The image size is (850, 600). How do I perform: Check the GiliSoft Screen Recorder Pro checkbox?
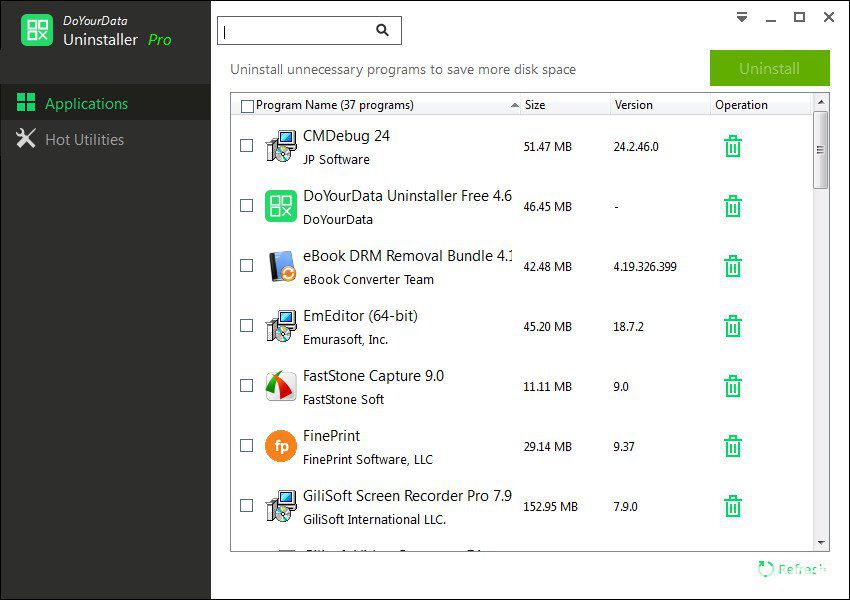click(x=246, y=506)
